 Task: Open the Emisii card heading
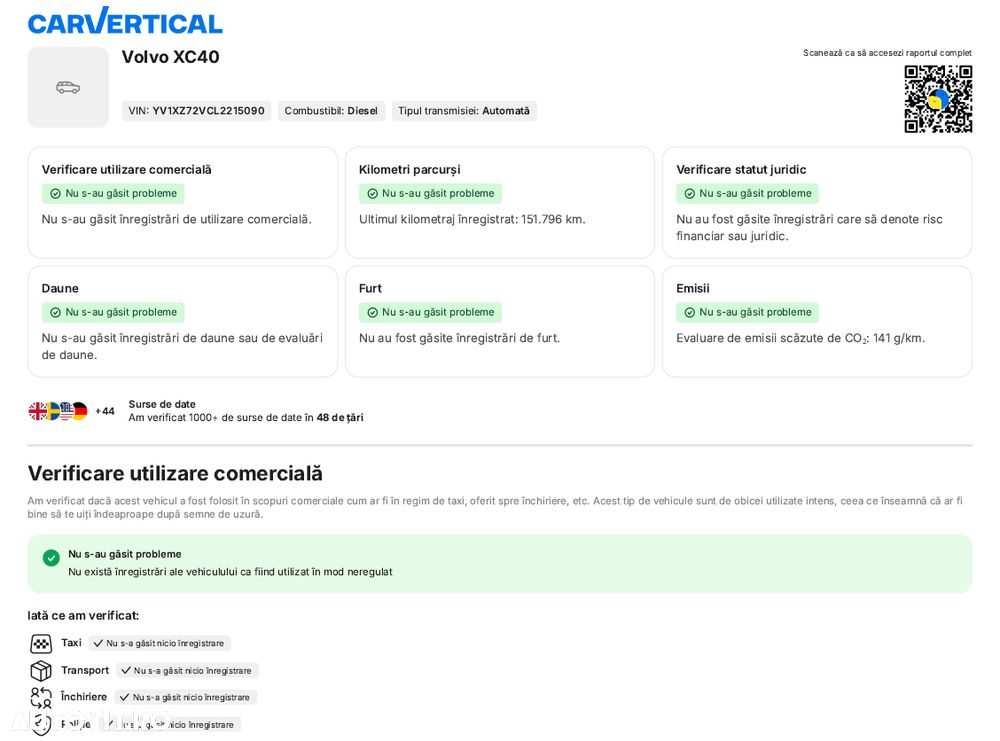(x=693, y=288)
